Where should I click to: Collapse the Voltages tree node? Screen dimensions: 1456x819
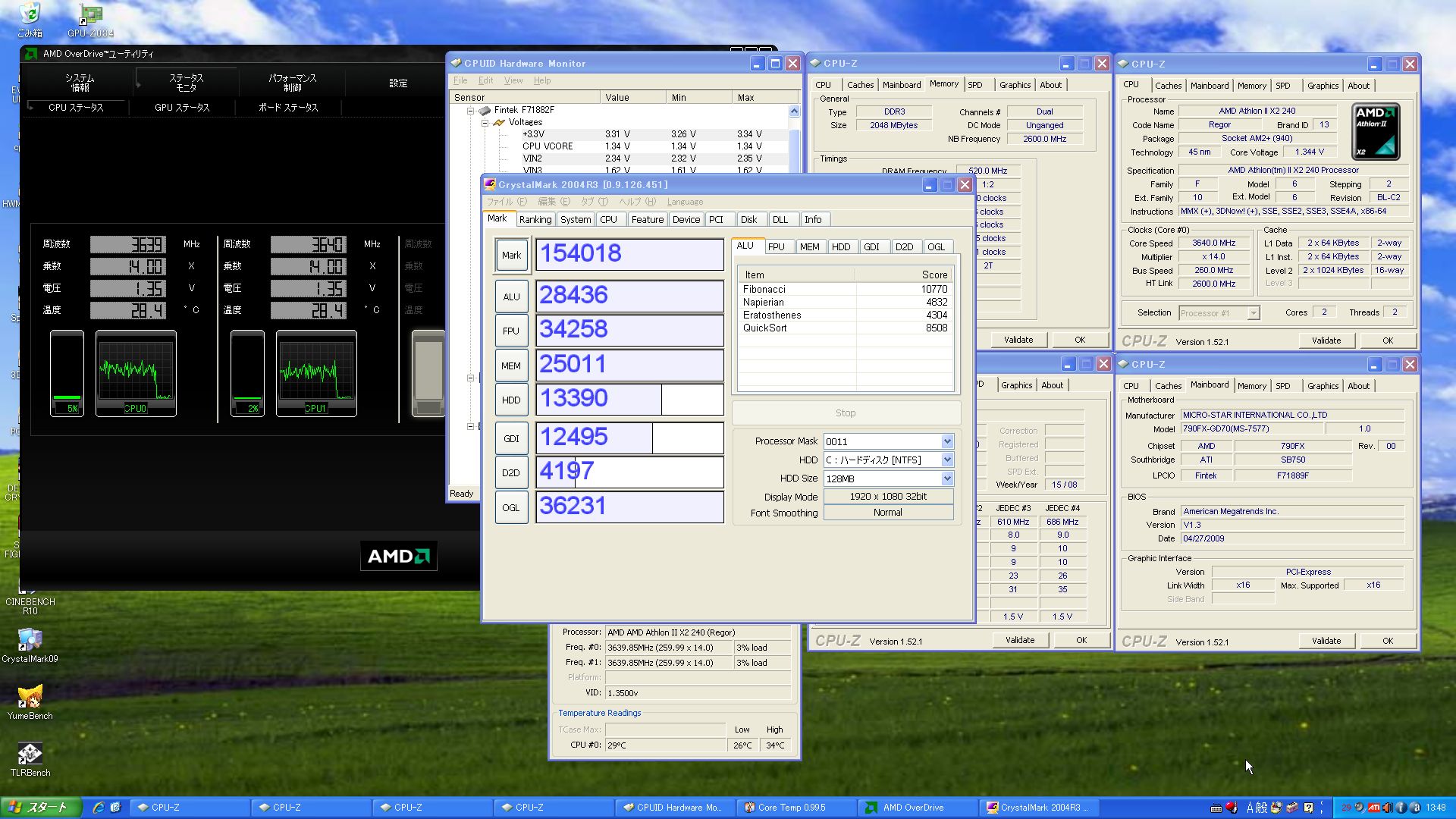[x=485, y=122]
